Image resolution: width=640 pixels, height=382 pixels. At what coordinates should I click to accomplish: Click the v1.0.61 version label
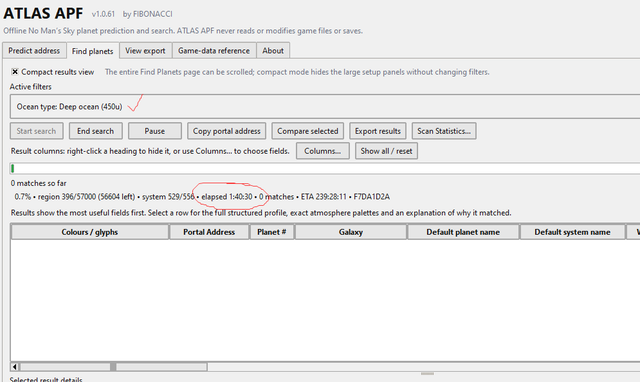pyautogui.click(x=103, y=14)
